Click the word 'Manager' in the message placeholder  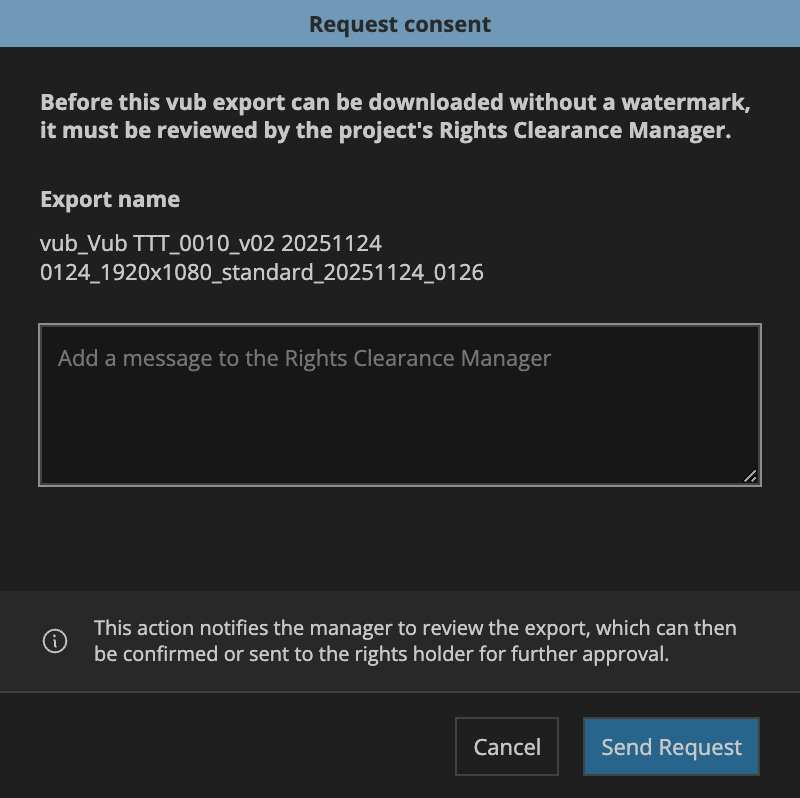click(x=506, y=358)
